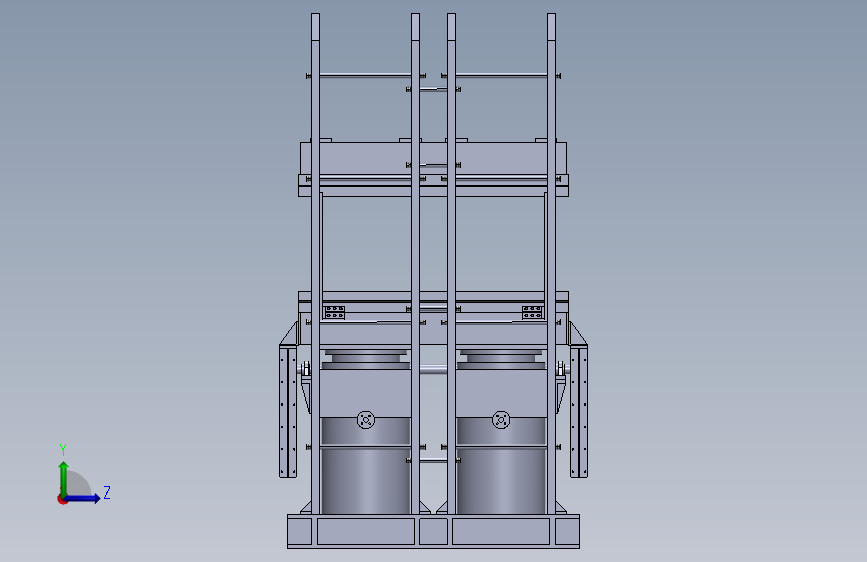Select the left four-hole bolt bracket plate
This screenshot has width=867, height=562.
coord(335,313)
